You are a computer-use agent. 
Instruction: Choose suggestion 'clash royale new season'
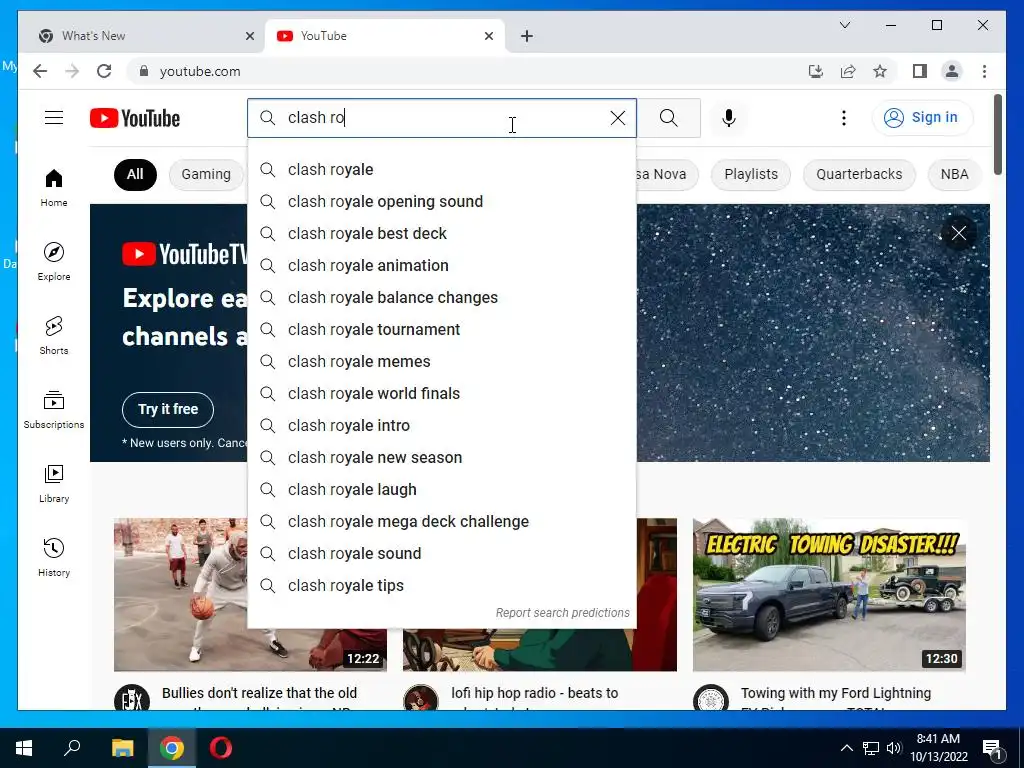pos(441,458)
